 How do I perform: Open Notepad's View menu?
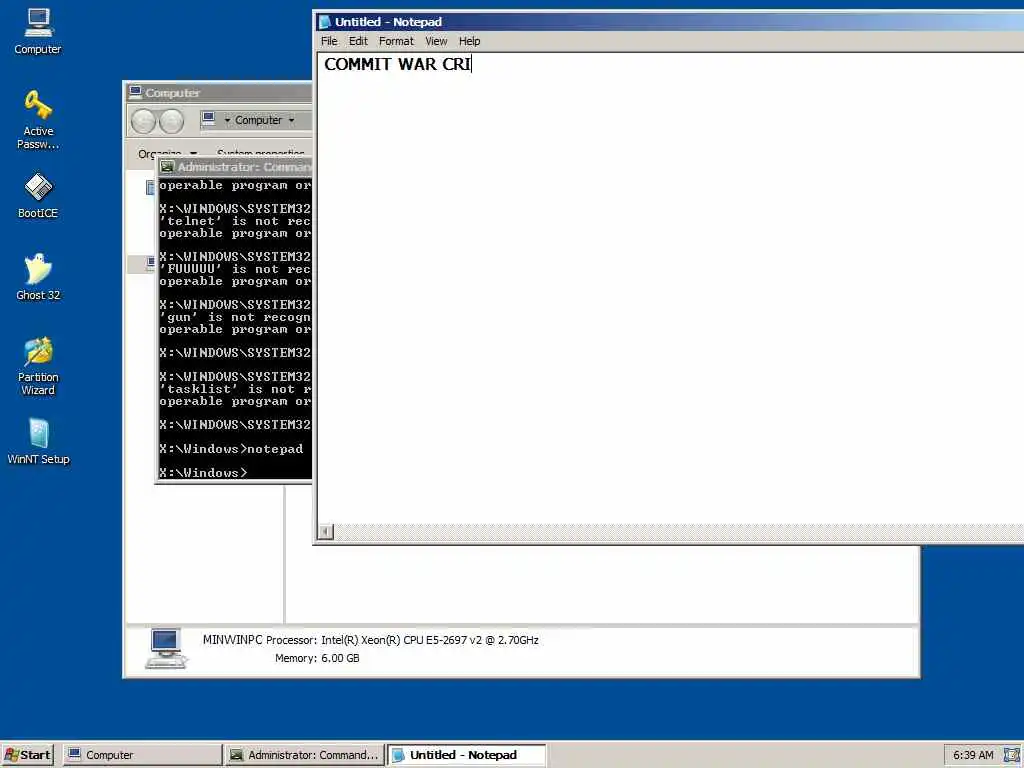click(436, 41)
